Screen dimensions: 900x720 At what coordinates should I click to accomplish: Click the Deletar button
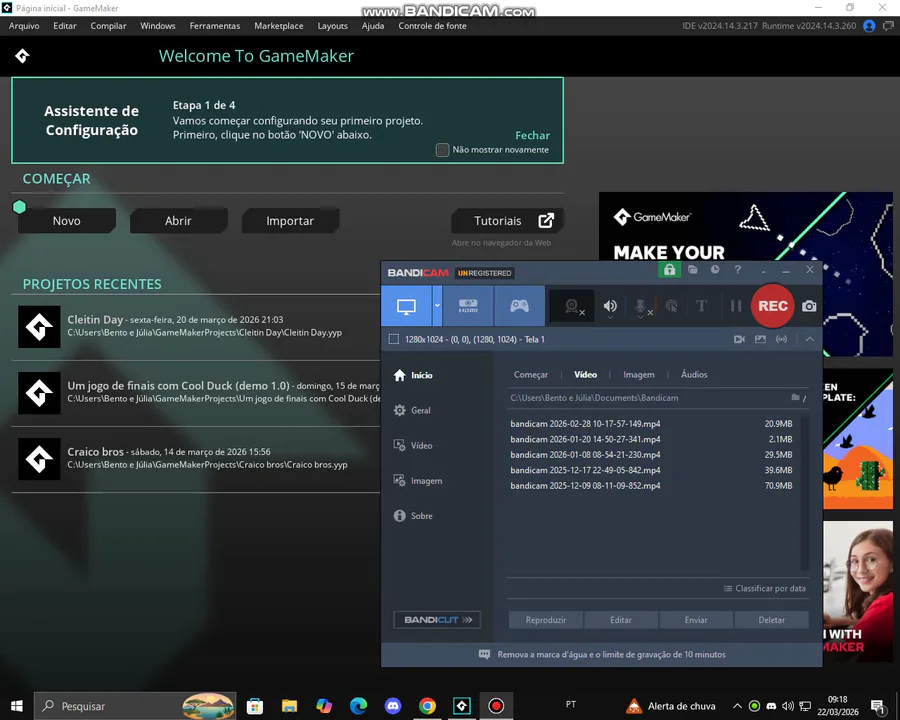771,620
